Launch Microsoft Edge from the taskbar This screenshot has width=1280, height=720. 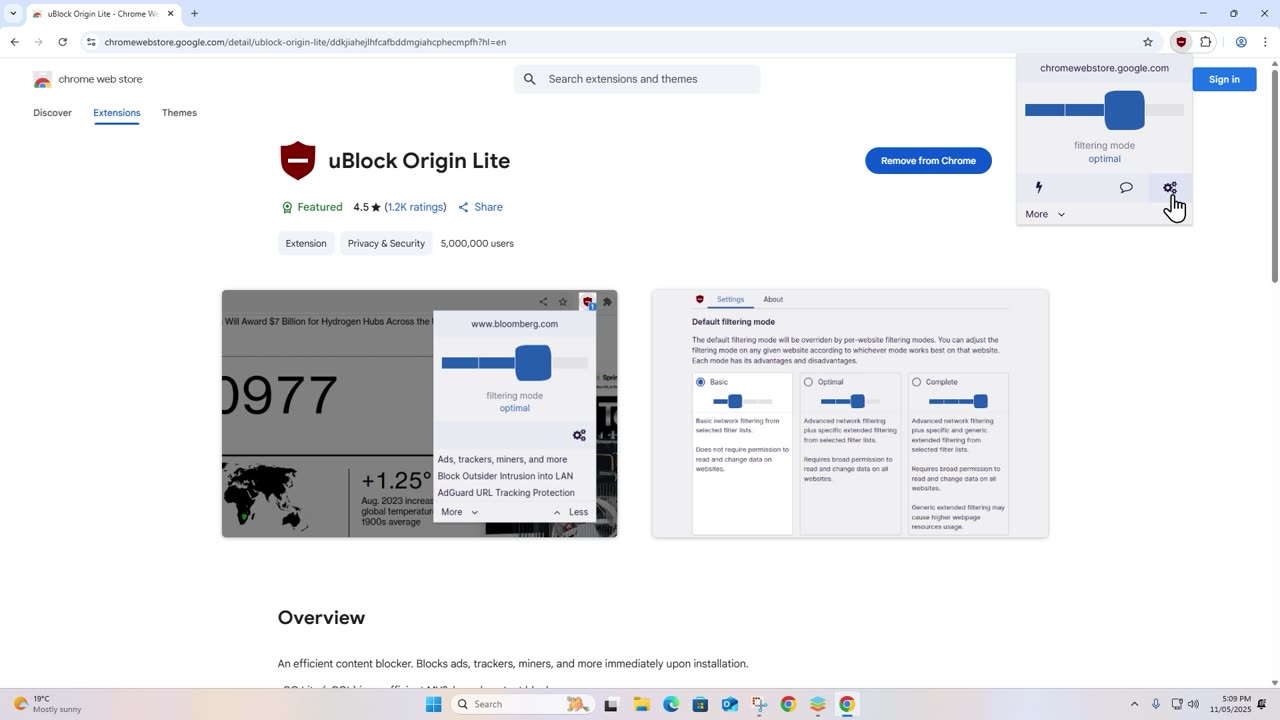[671, 704]
